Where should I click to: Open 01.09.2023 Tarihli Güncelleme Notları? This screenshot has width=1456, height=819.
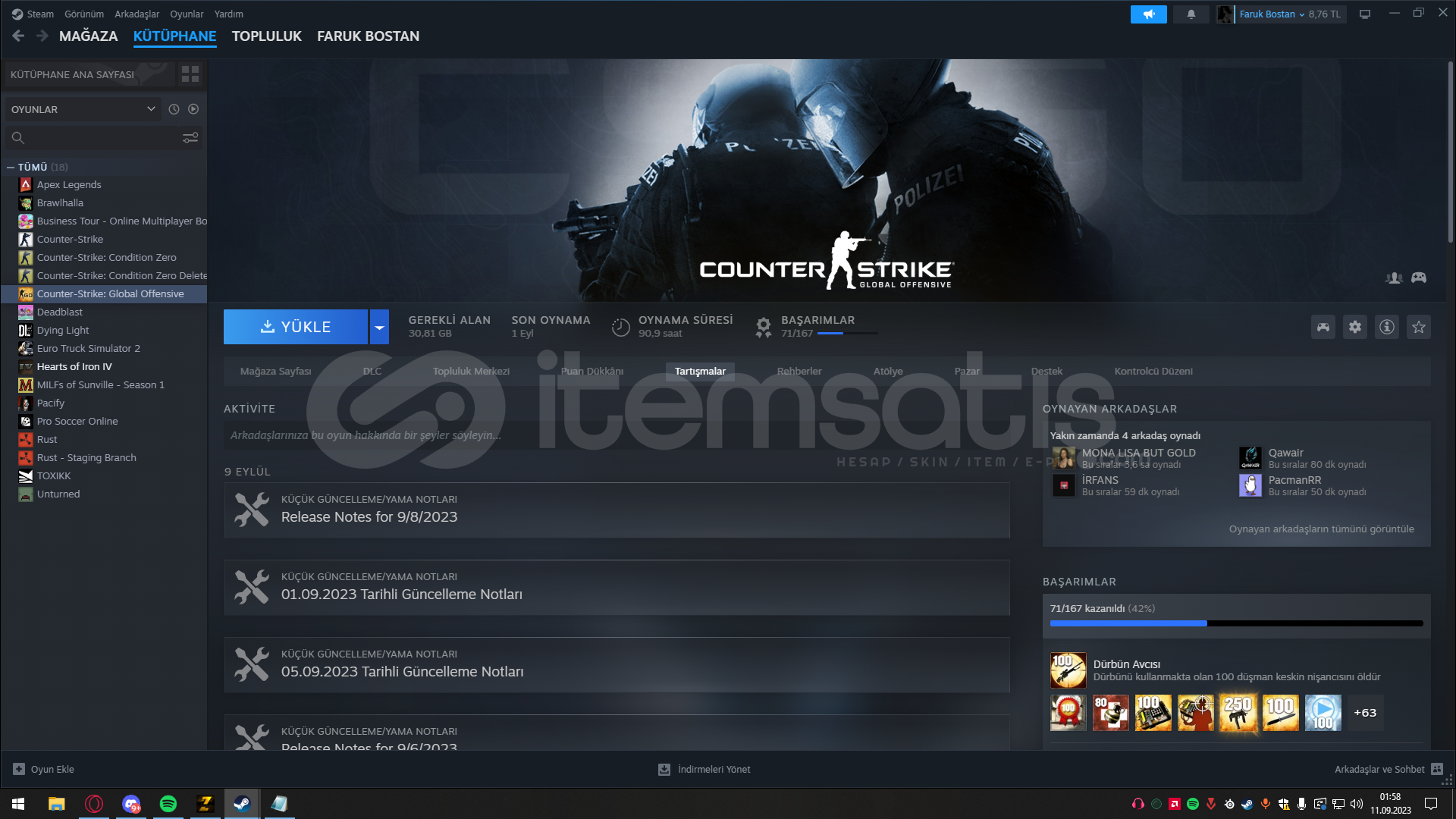click(x=617, y=588)
